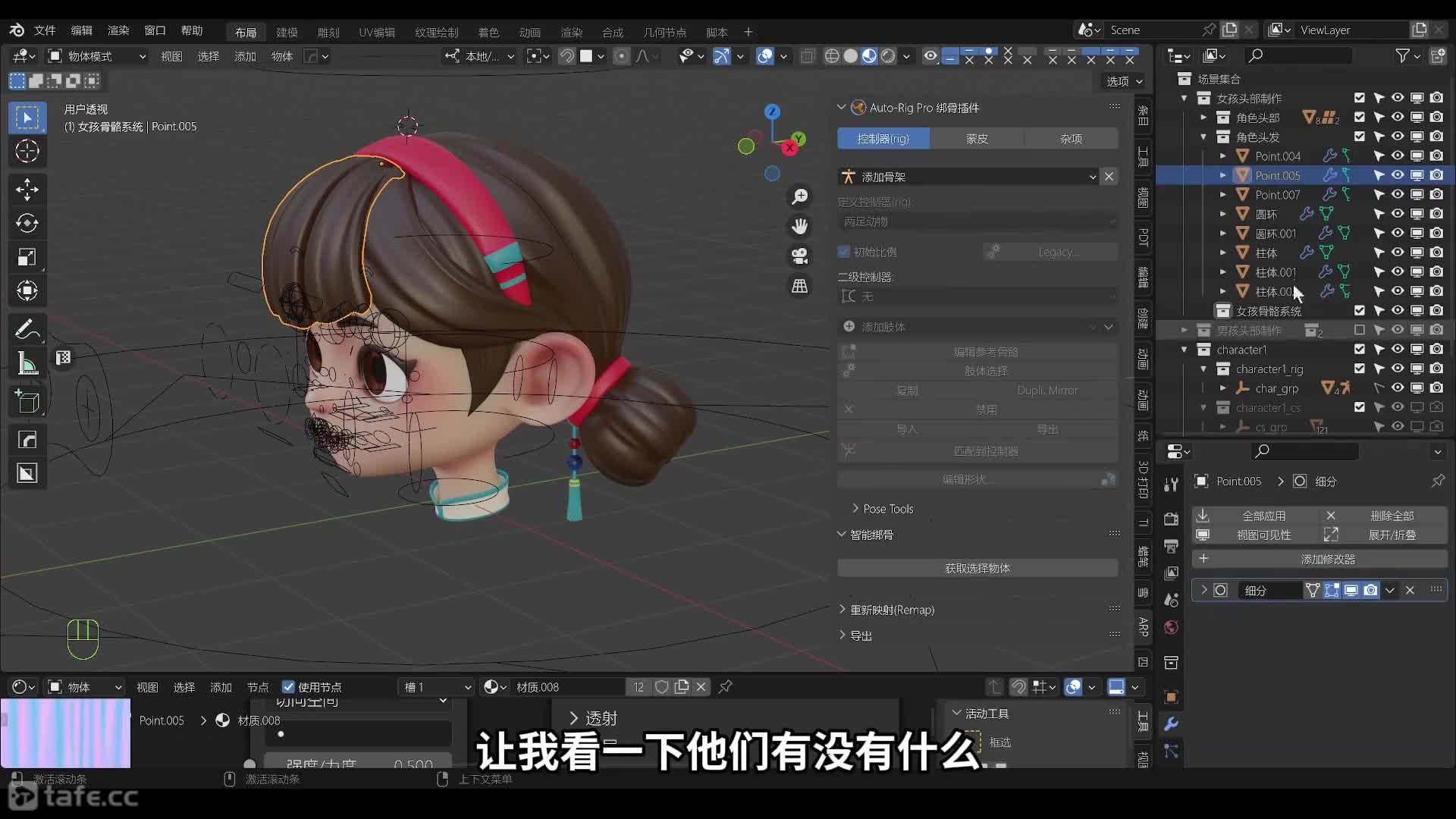Click the outliner search field
The height and width of the screenshot is (819, 1456).
(x=1298, y=55)
